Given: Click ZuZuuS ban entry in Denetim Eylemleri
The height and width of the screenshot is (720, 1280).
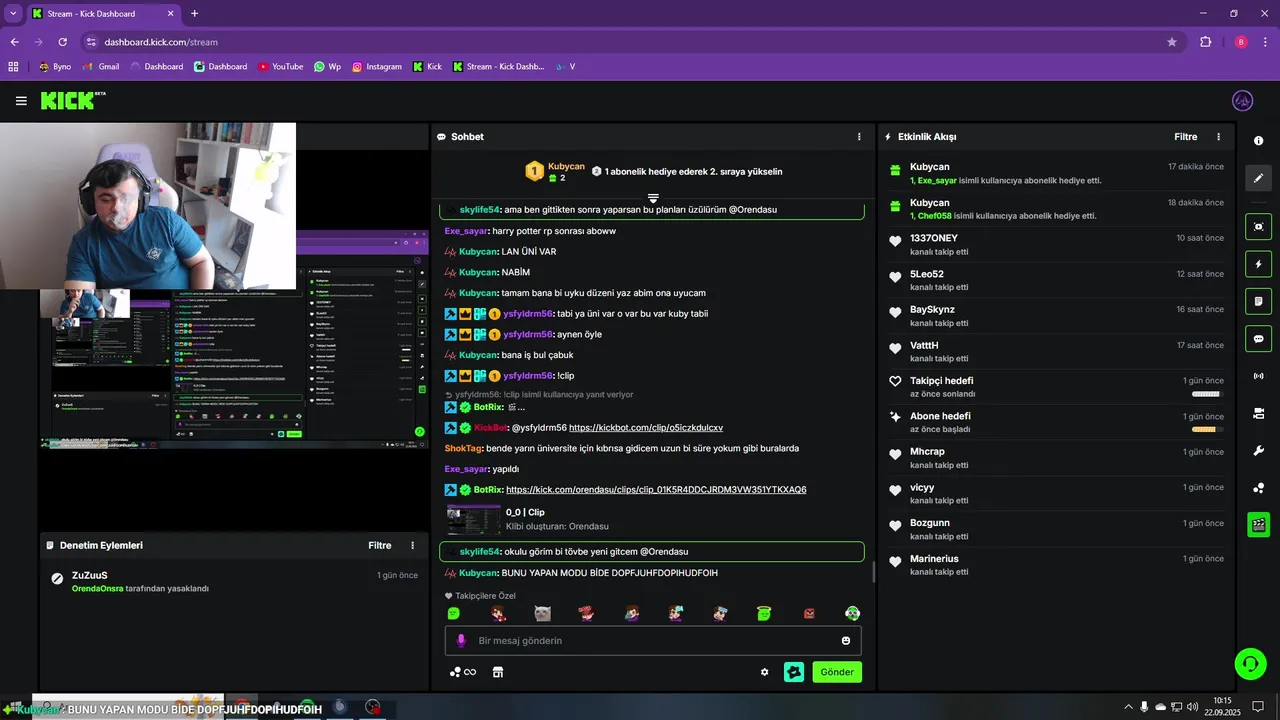Looking at the screenshot, I should (x=236, y=581).
